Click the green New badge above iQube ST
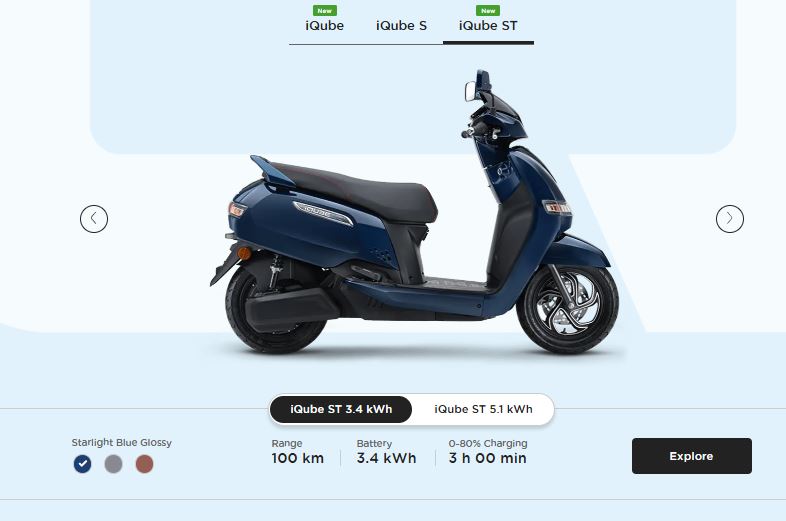 click(488, 11)
